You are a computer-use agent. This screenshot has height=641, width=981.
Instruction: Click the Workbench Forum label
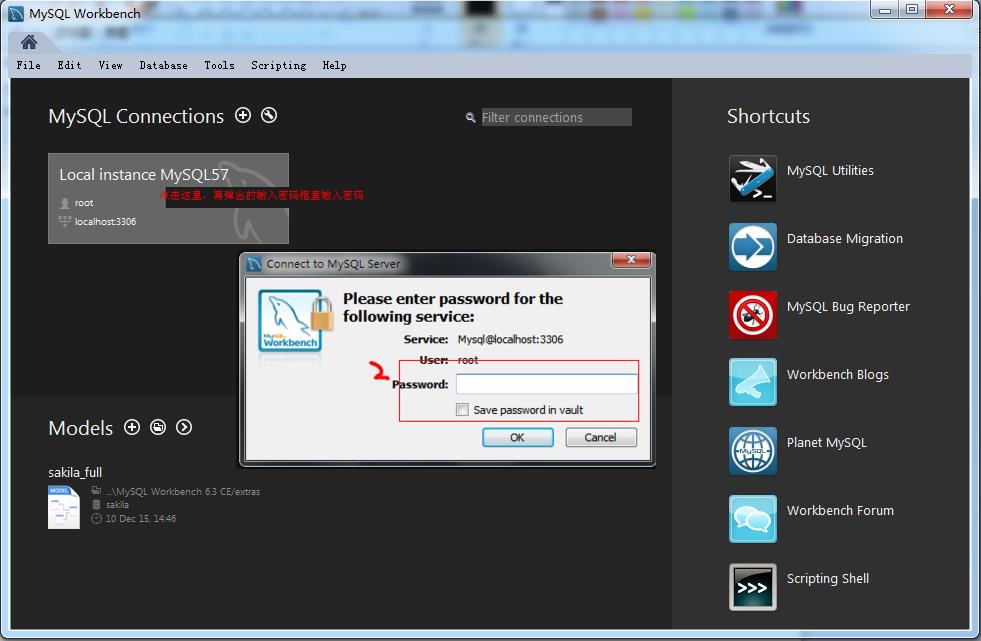coord(840,511)
